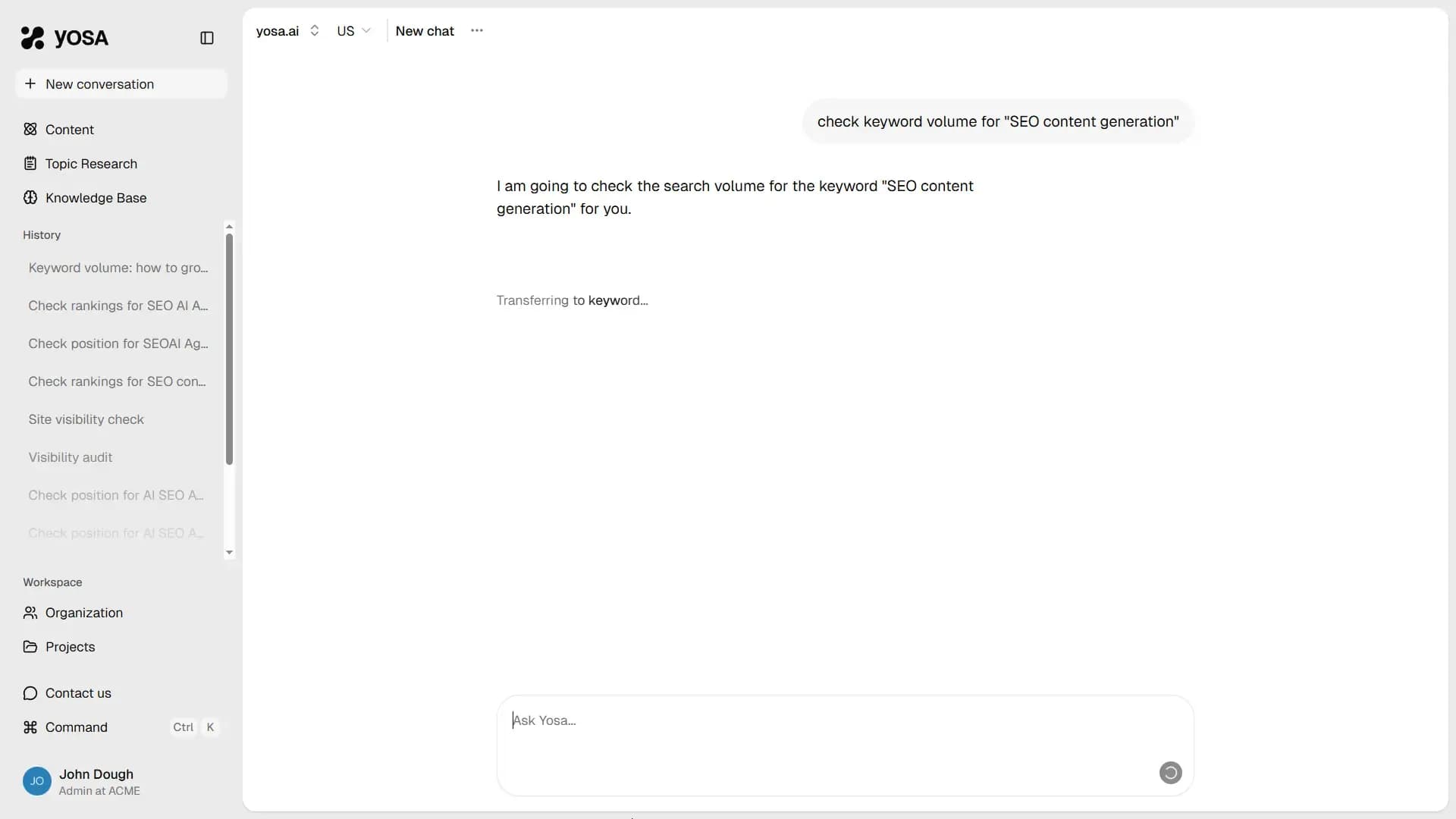
Task: Click the Command key symbol icon
Action: click(30, 726)
